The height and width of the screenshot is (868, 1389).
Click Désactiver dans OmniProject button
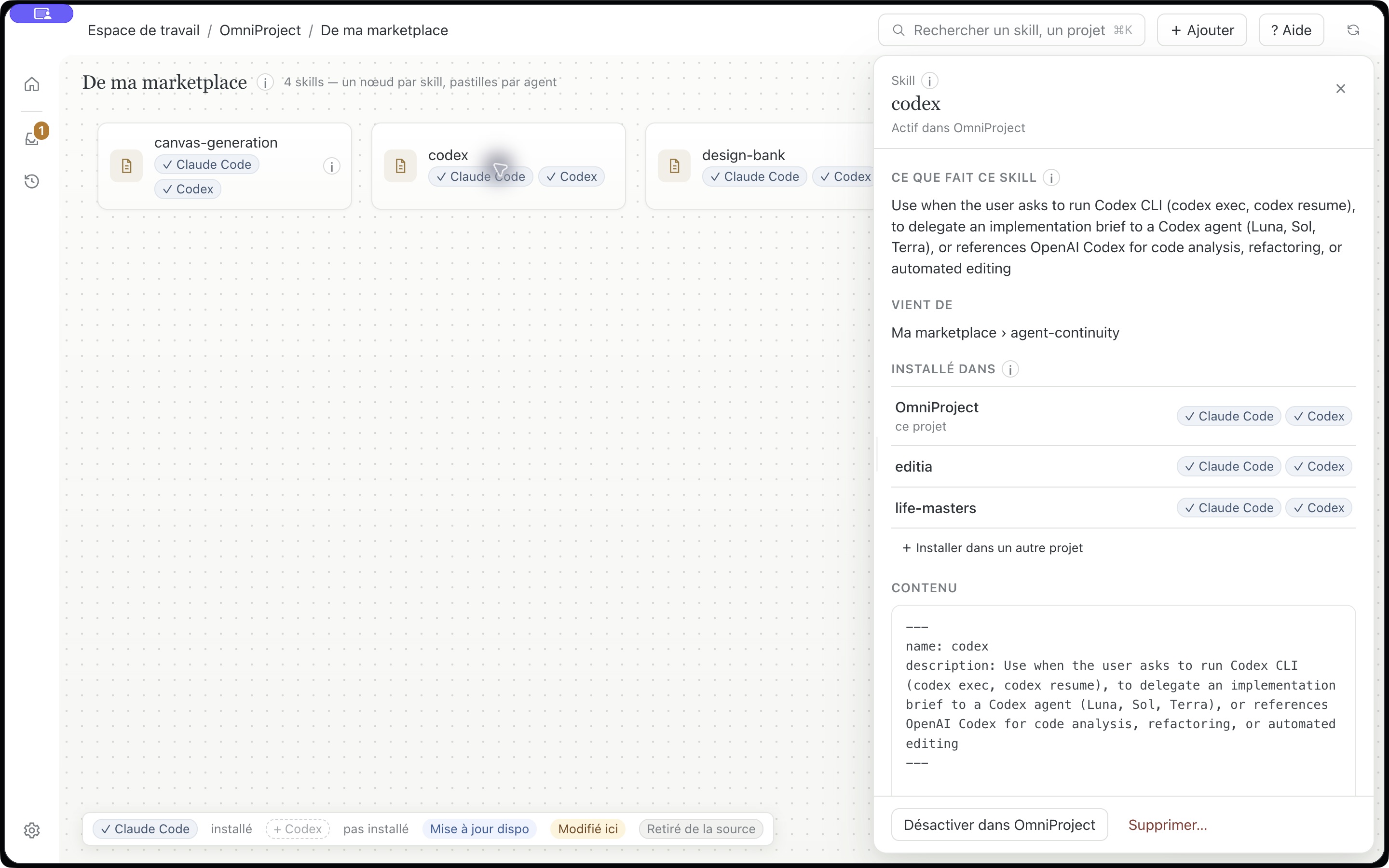tap(999, 825)
